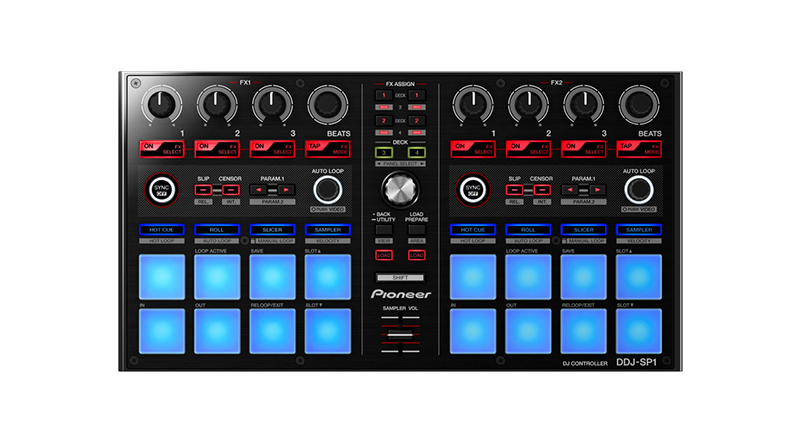Click the right deck SYNC button
Viewport: 800px width, 443px height.
[x=473, y=190]
